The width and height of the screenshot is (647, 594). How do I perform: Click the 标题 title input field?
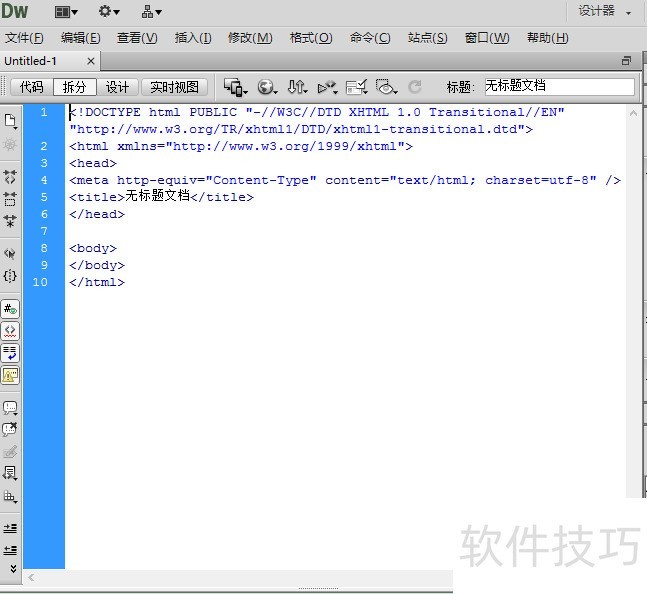560,87
